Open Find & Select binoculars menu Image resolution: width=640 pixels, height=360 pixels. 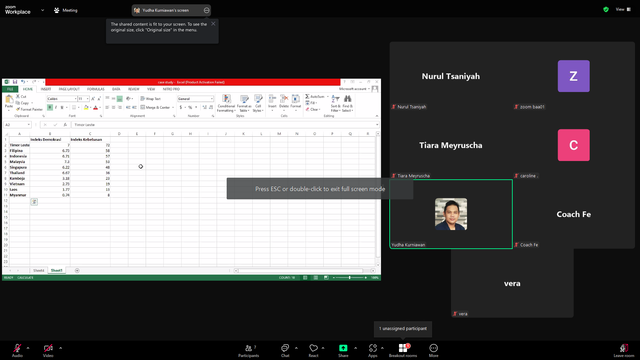click(347, 103)
